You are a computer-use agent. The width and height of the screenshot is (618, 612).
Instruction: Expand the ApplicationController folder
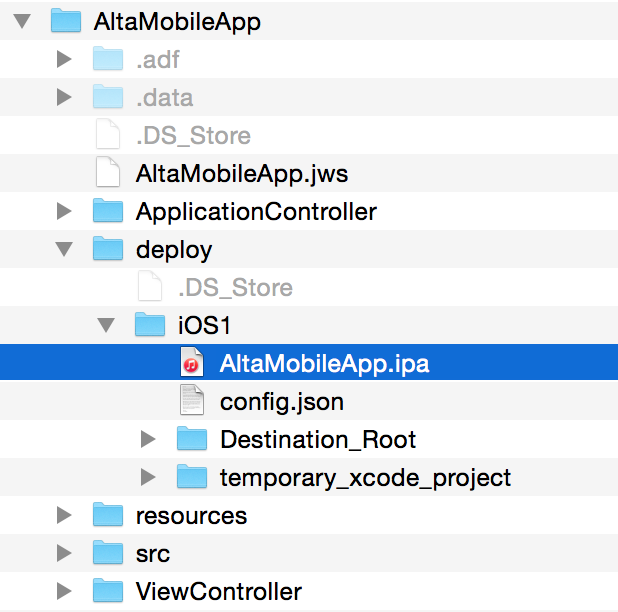click(x=64, y=211)
